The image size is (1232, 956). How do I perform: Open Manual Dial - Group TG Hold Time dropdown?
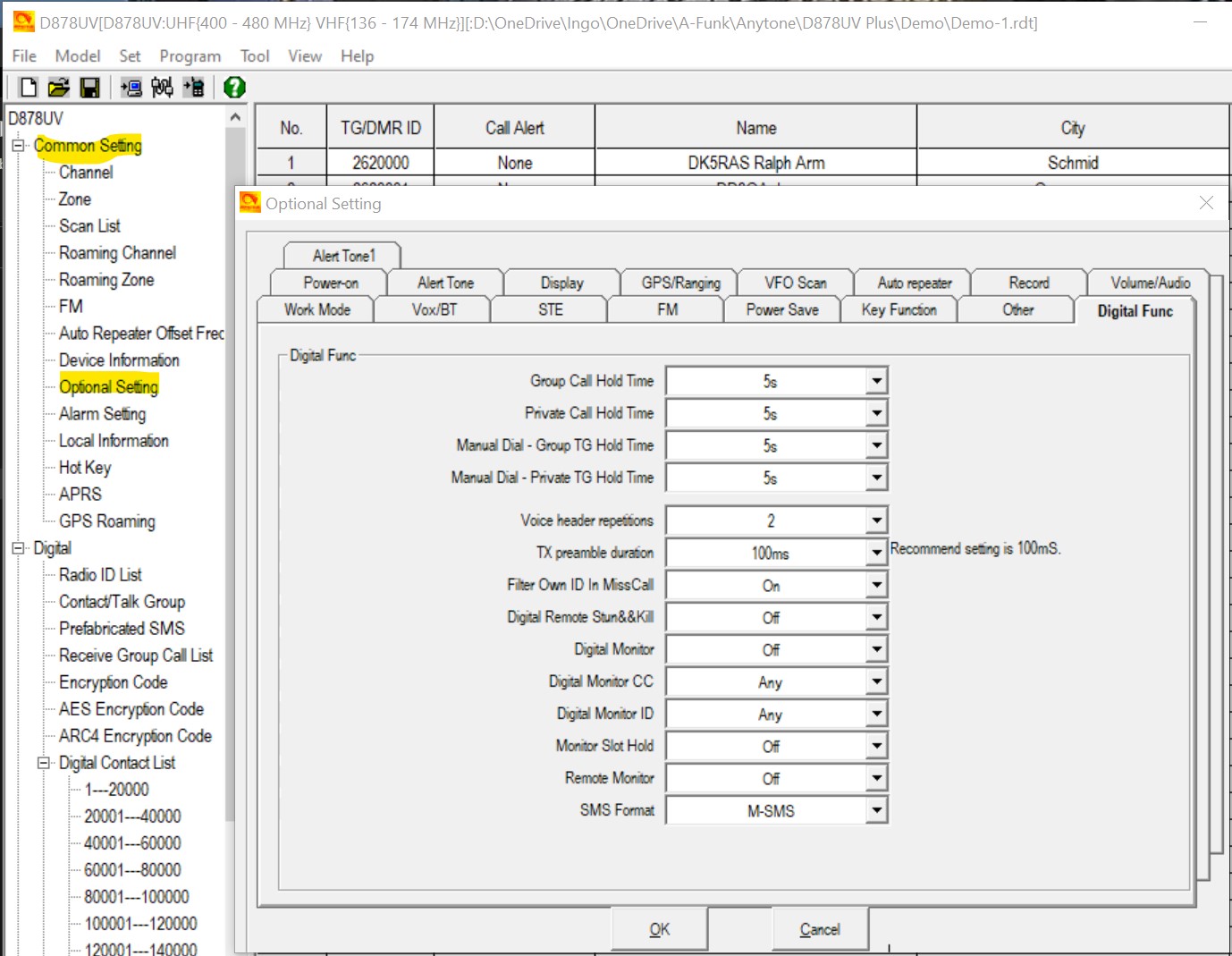(877, 445)
